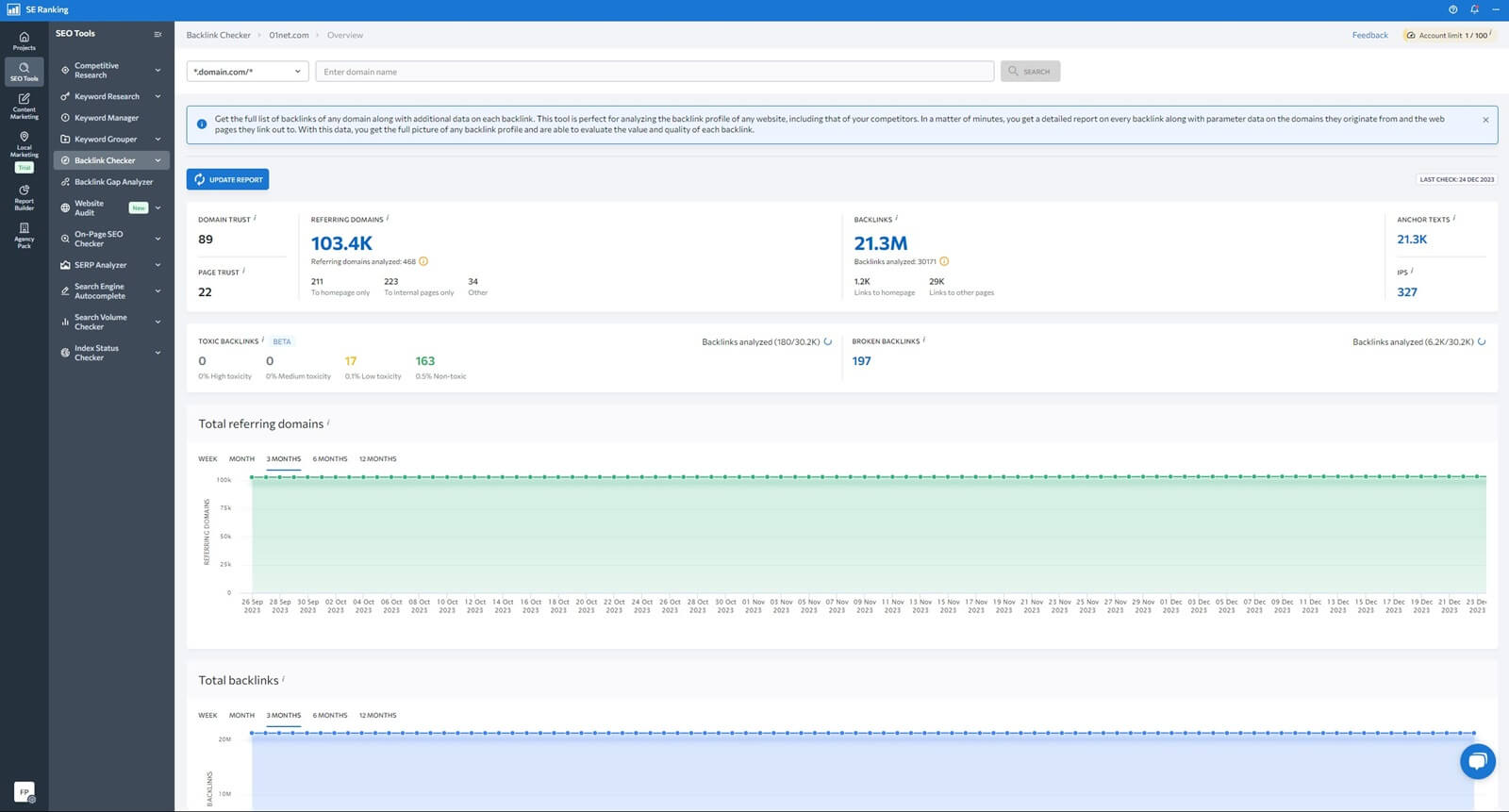
Task: Open the 21.3M backlinks value
Action: [881, 243]
